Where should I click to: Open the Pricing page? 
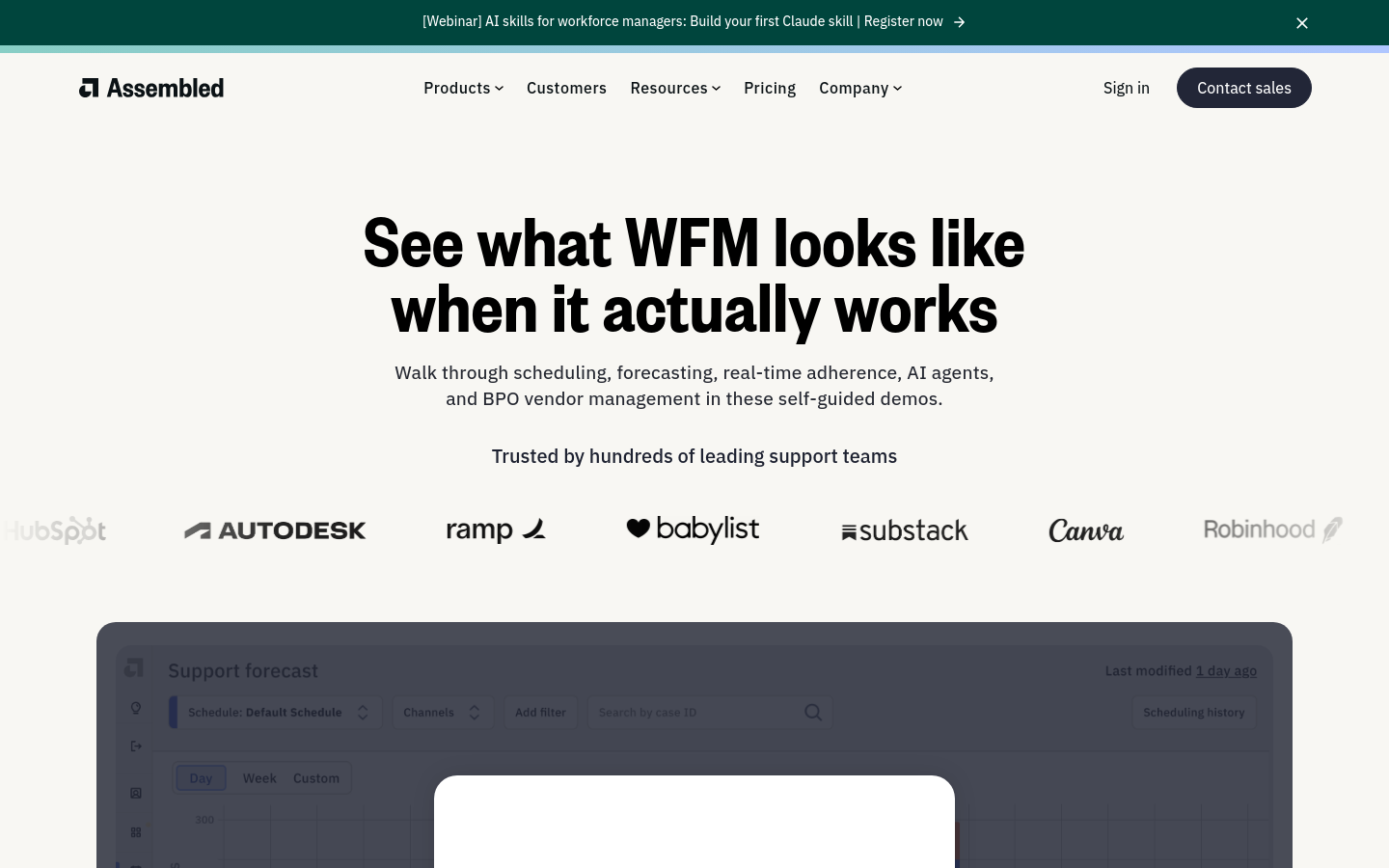[770, 88]
